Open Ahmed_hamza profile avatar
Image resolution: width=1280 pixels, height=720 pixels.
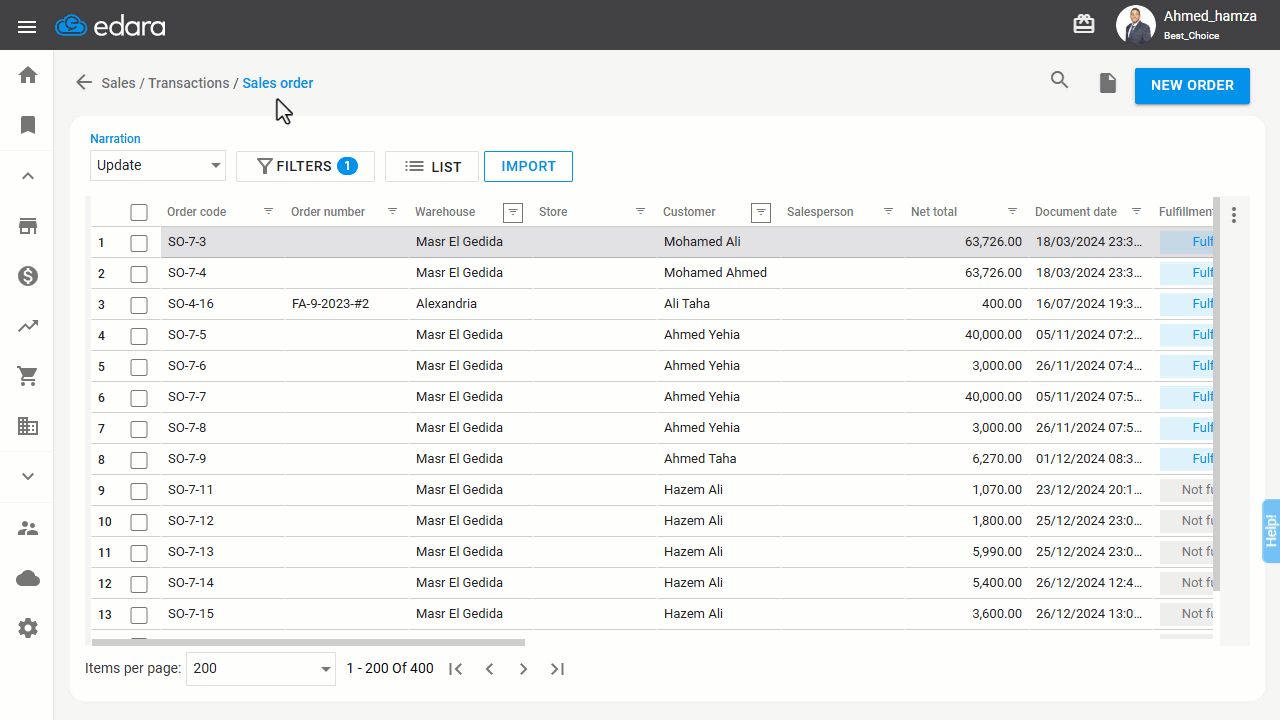(1135, 25)
